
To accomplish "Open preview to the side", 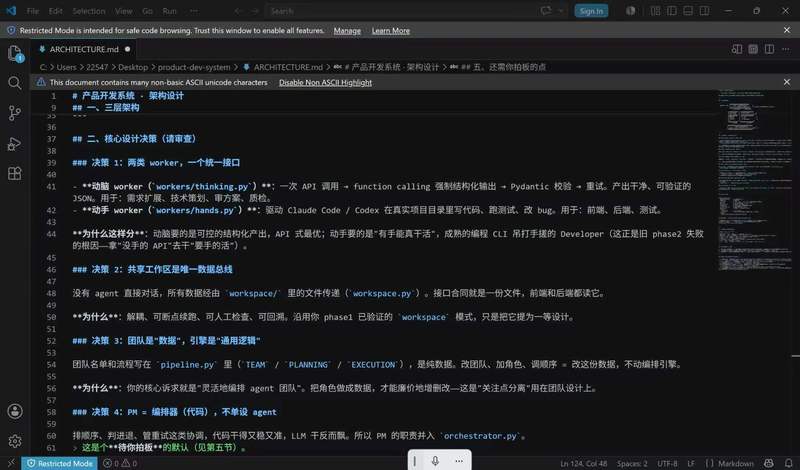I will click(737, 49).
